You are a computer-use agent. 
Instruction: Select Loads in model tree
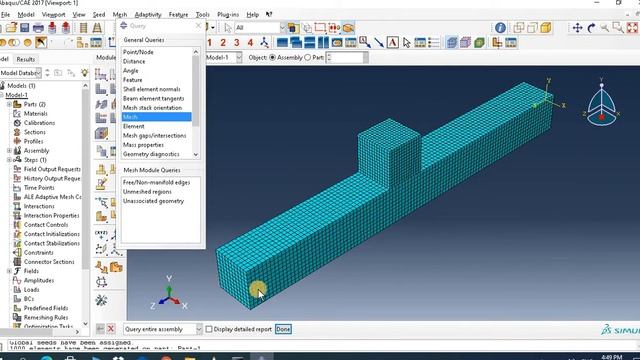pos(31,290)
